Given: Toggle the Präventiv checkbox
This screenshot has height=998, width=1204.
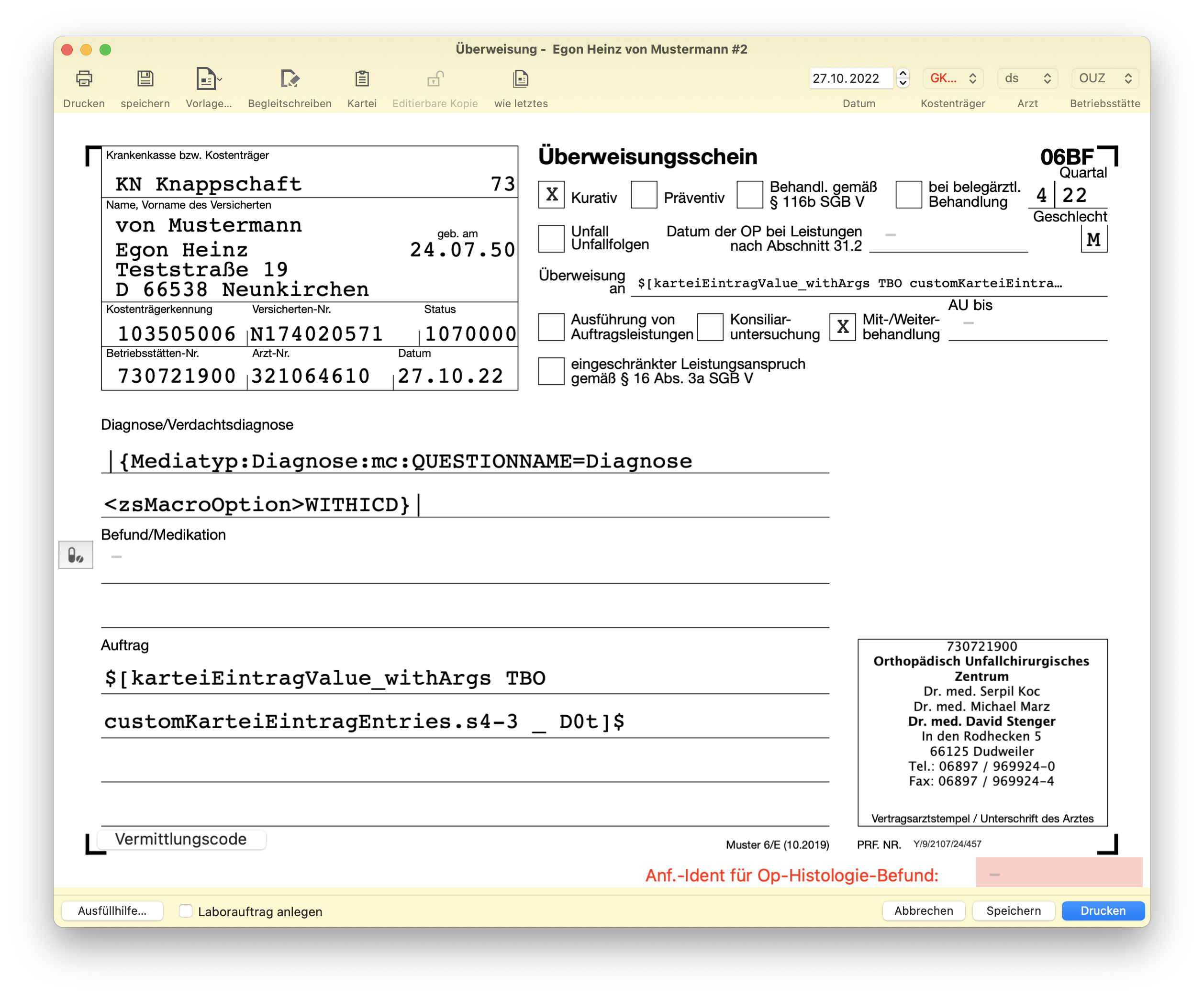Looking at the screenshot, I should 643,195.
